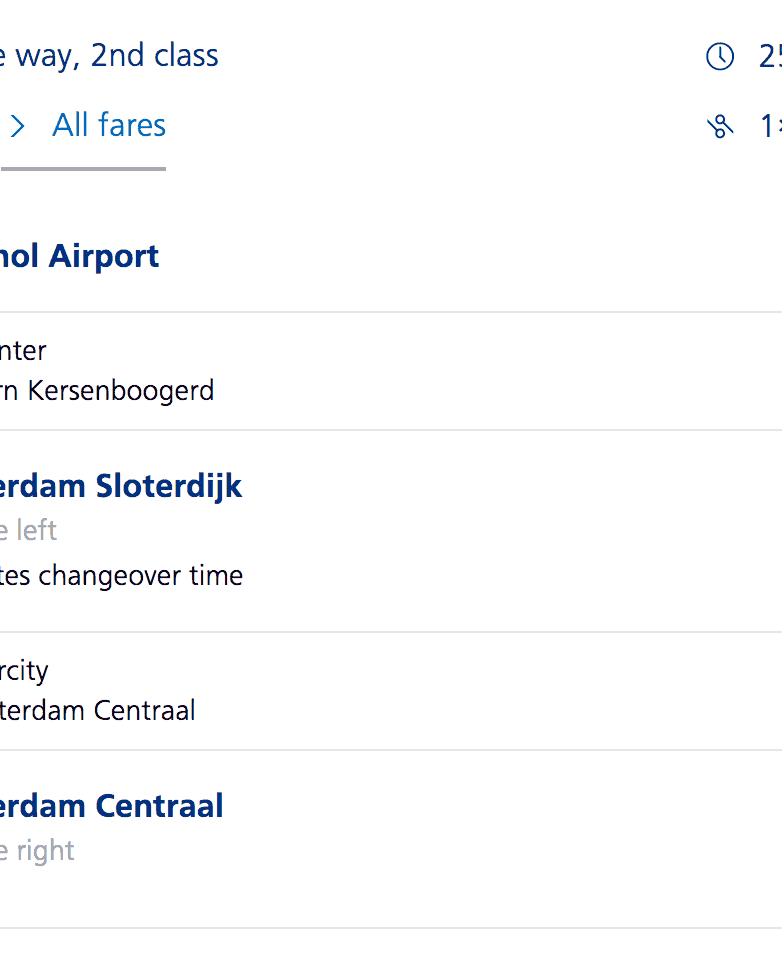Click the Kersenboogerd train direction text

point(107,390)
